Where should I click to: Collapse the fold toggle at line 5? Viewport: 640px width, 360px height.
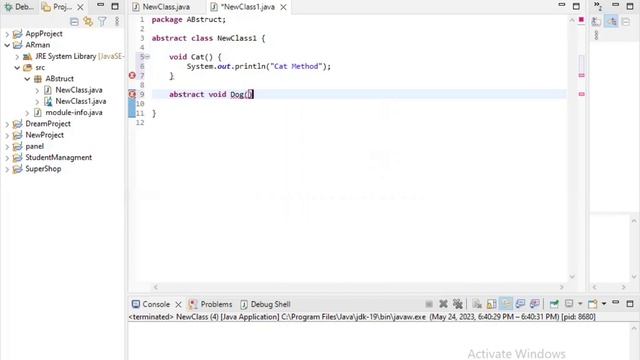coord(148,57)
